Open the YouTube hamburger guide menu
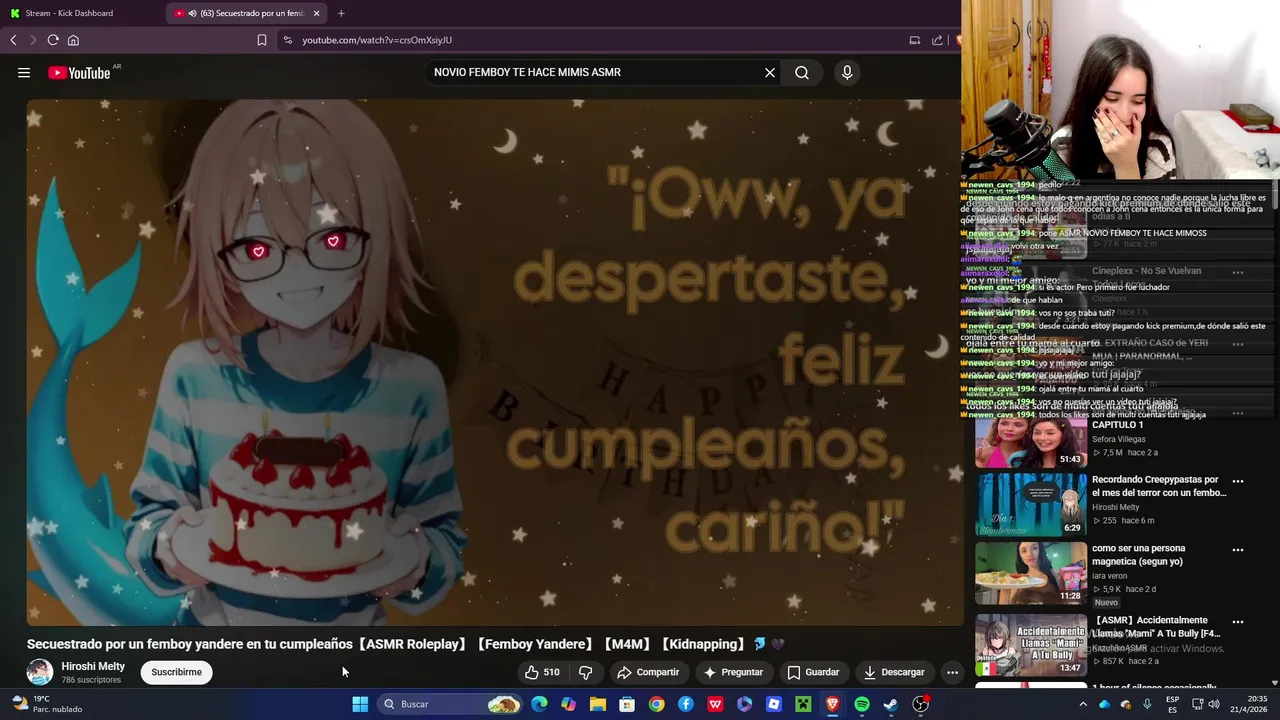Viewport: 1280px width, 720px height. tap(24, 72)
